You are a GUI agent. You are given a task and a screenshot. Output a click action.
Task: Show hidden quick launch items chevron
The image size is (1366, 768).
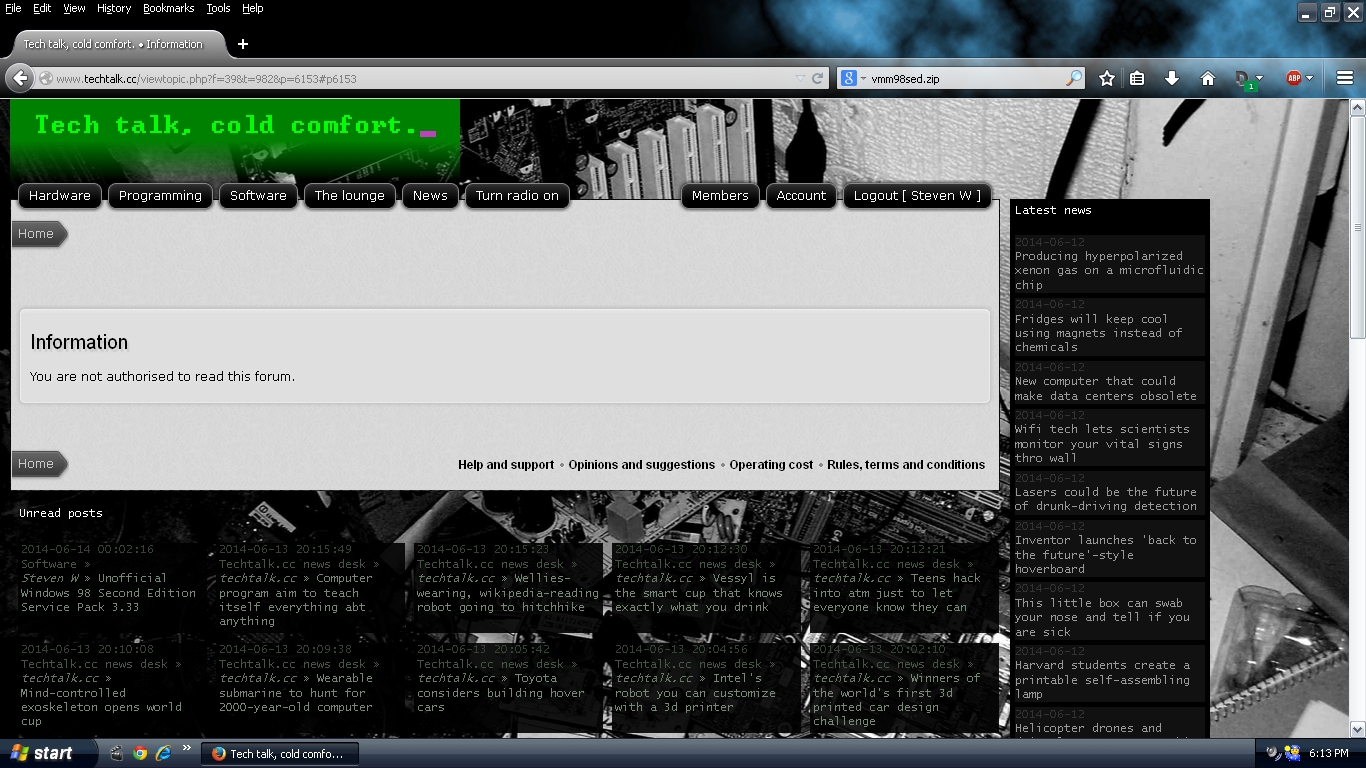click(186, 748)
